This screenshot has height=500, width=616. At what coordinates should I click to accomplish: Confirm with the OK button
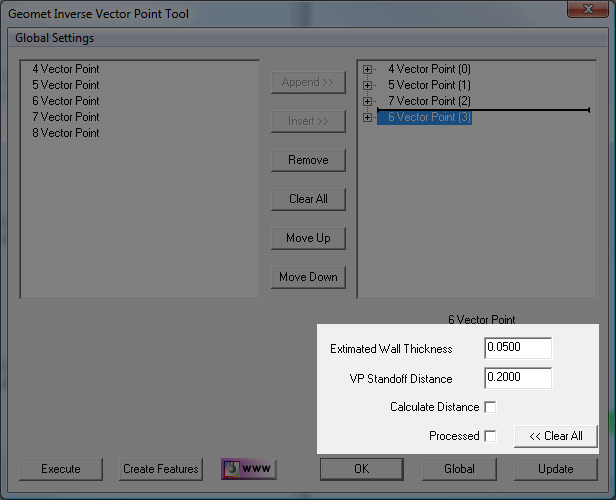[361, 469]
